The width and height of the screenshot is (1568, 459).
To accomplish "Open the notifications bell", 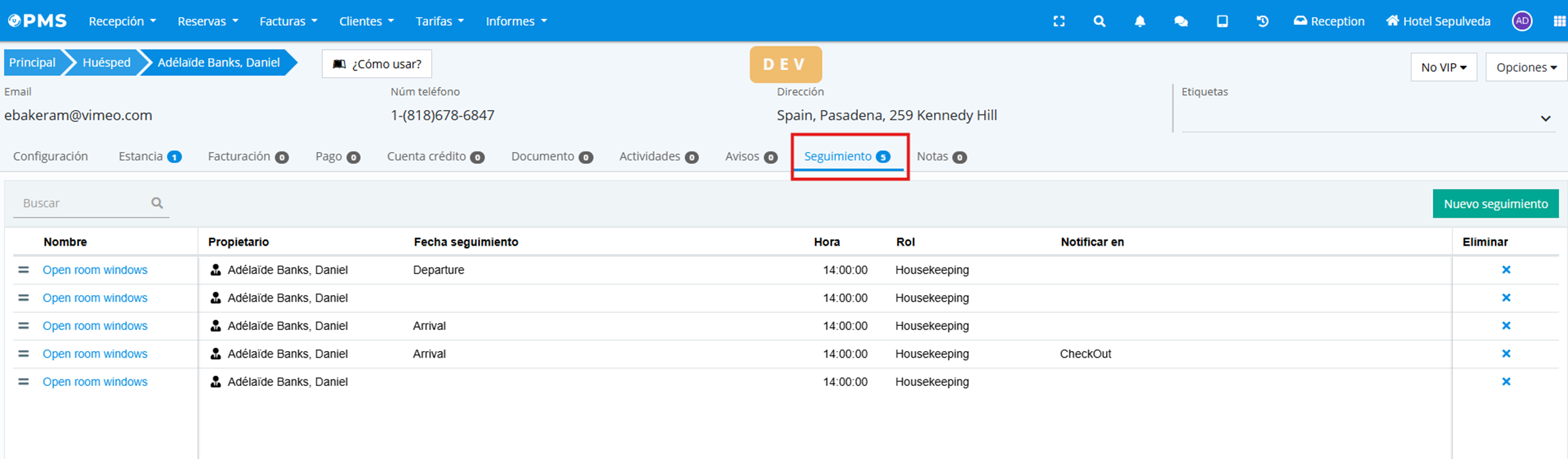I will pyautogui.click(x=1140, y=21).
